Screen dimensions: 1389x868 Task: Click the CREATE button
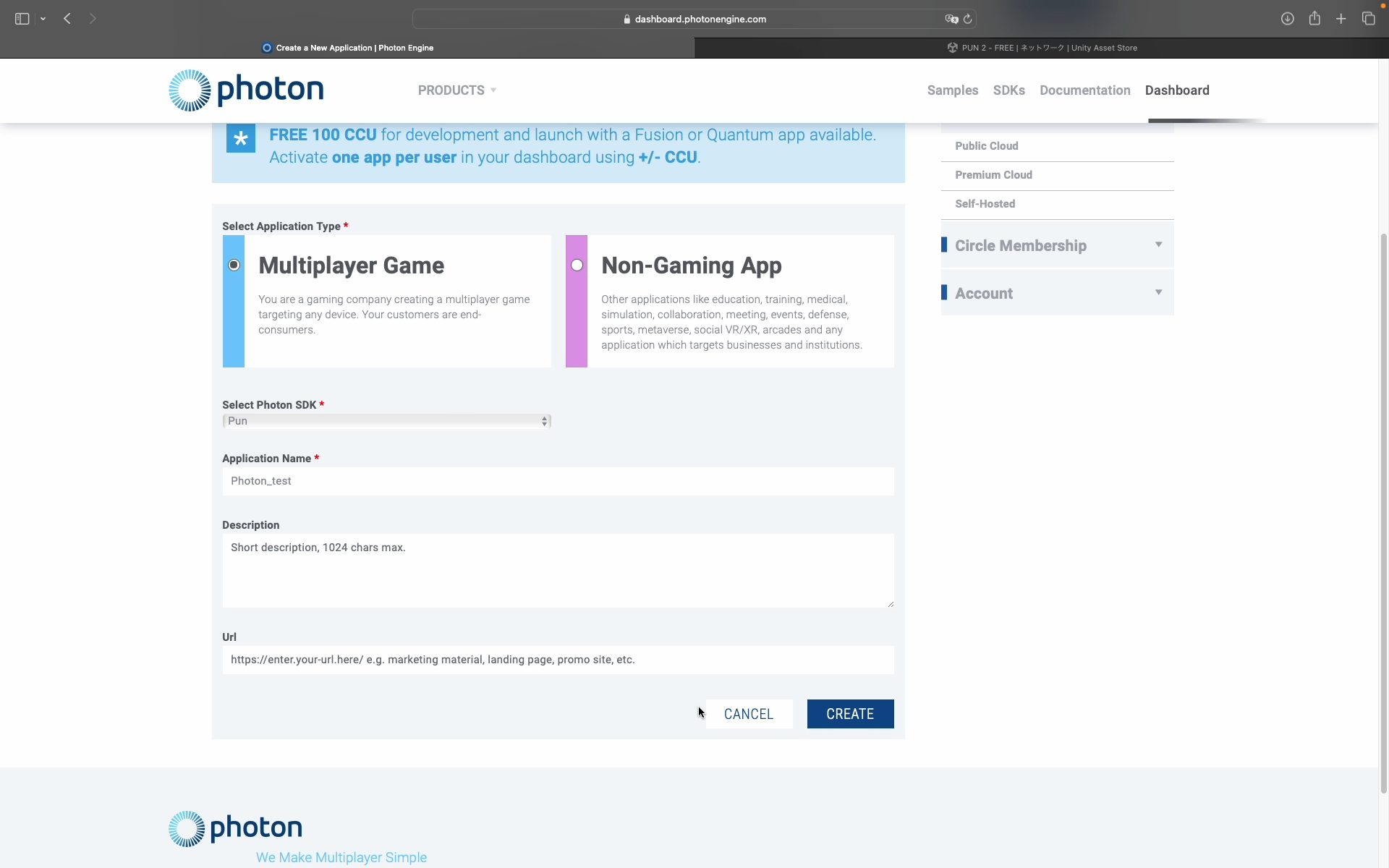click(850, 714)
